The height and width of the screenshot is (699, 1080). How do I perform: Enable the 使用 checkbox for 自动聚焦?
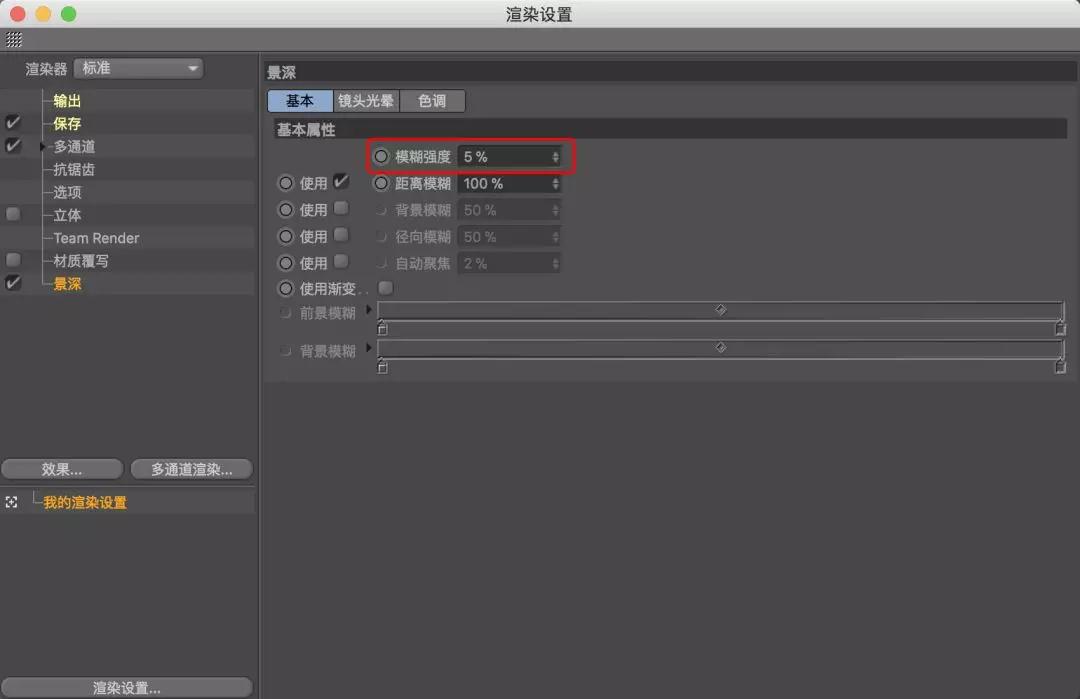[341, 262]
